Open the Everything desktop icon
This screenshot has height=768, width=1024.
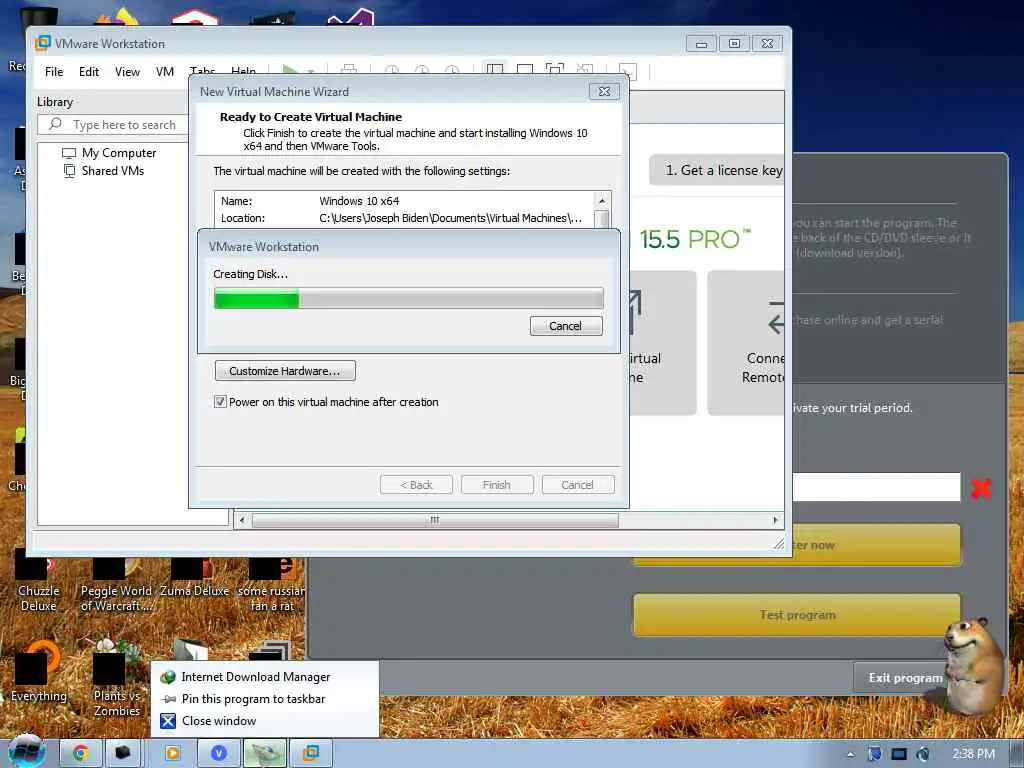click(x=38, y=673)
